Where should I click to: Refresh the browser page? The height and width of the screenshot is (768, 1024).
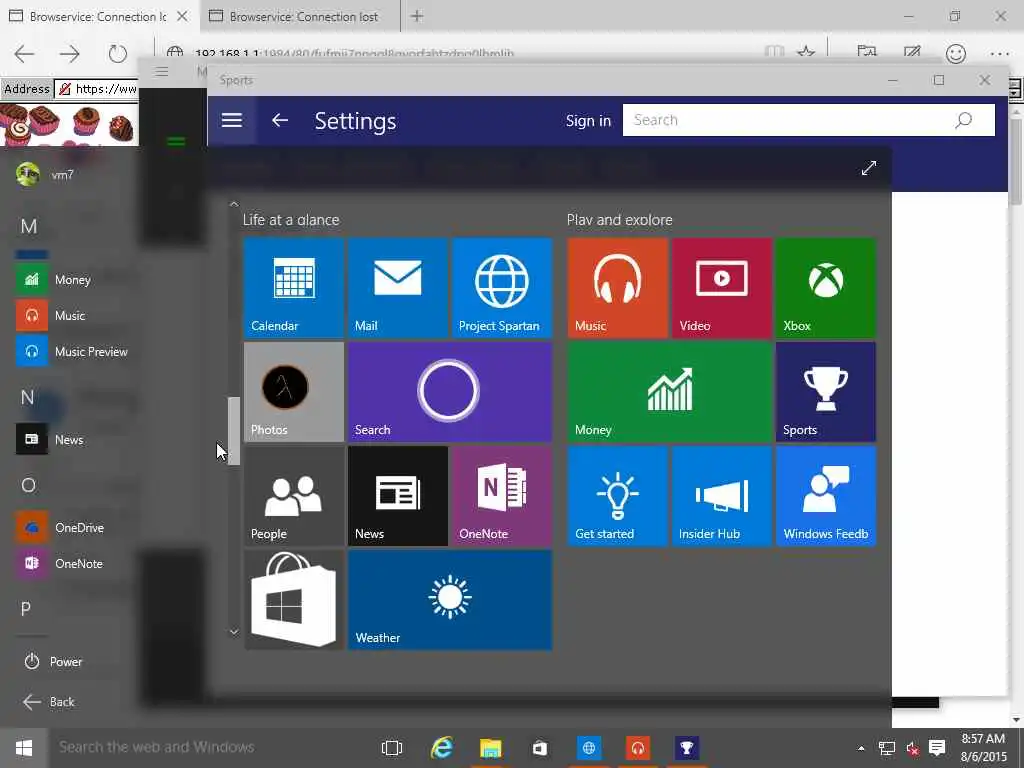coord(118,54)
